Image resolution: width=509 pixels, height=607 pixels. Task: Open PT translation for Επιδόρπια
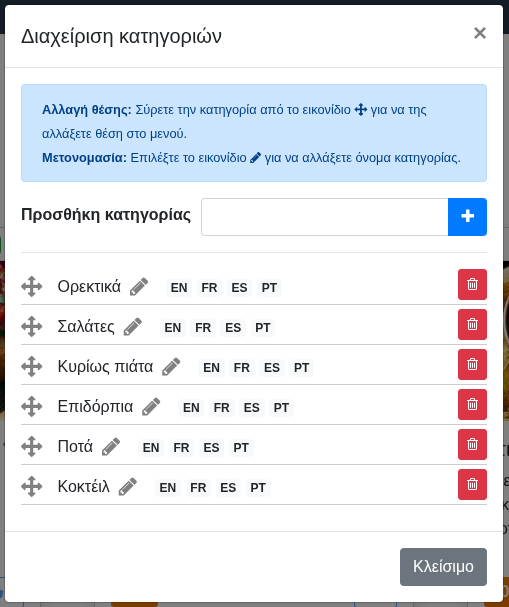[x=281, y=408]
